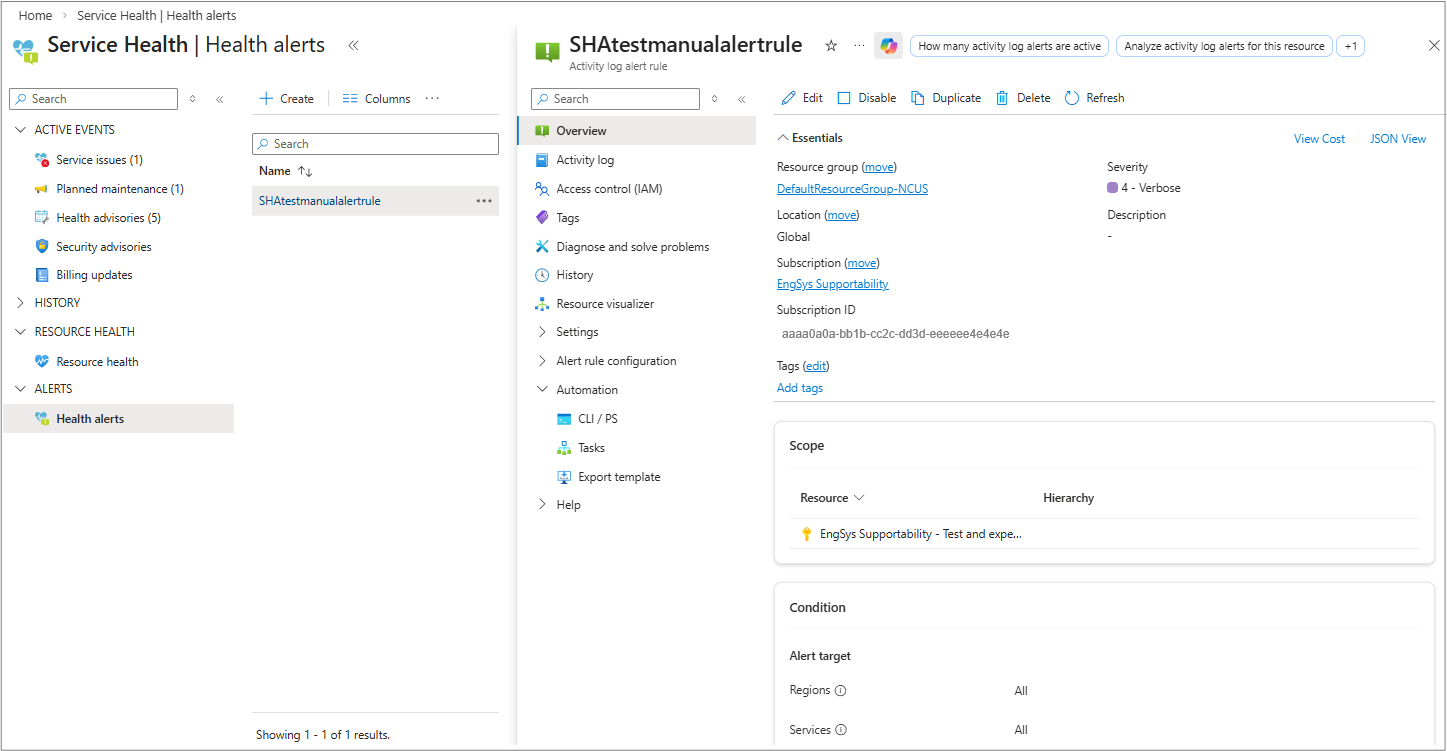Screen dimensions: 1447x751
Task: Open the Copilot icon next to title
Action: (888, 46)
